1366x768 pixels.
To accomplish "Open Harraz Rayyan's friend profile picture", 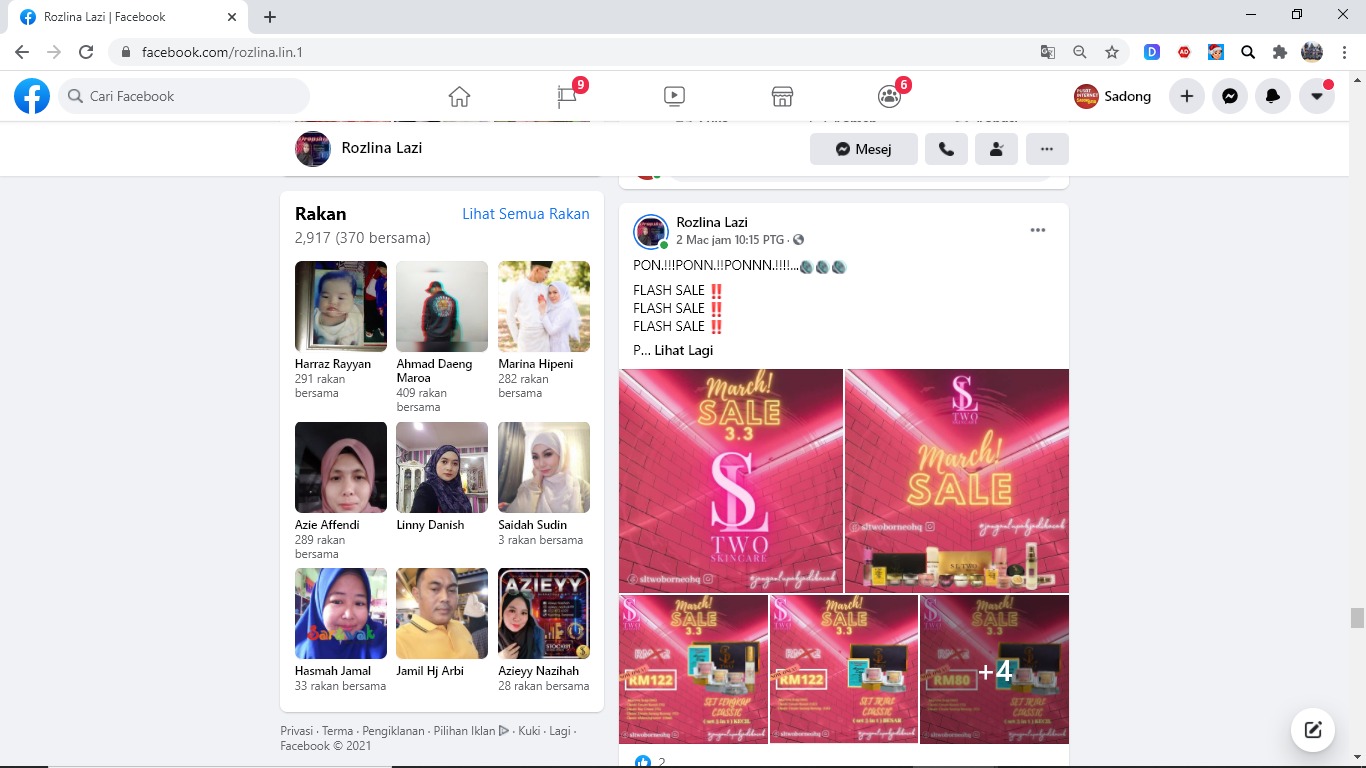I will pyautogui.click(x=341, y=306).
